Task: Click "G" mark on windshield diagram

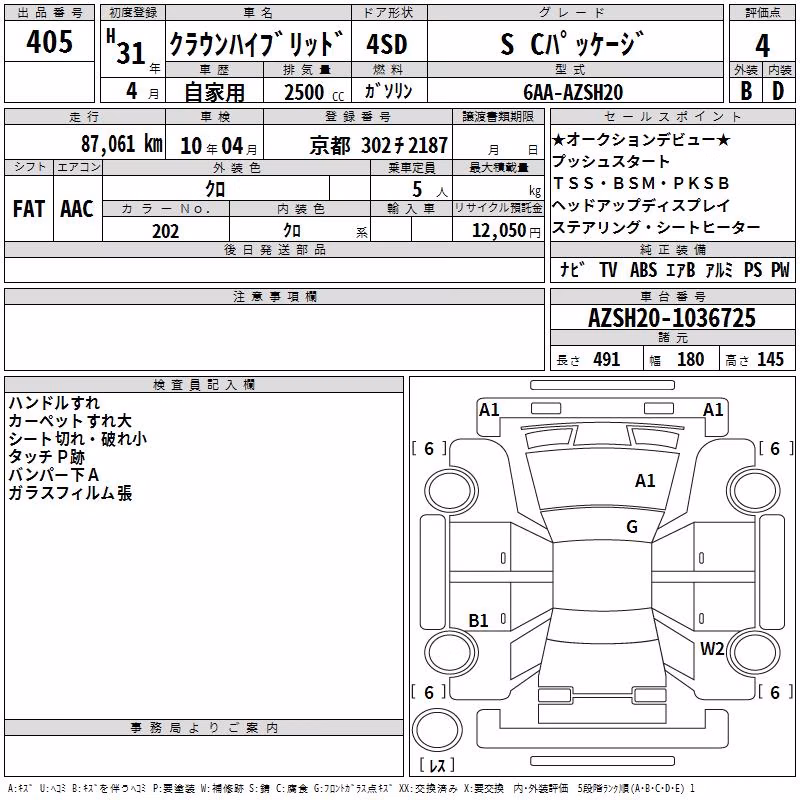Action: click(632, 527)
